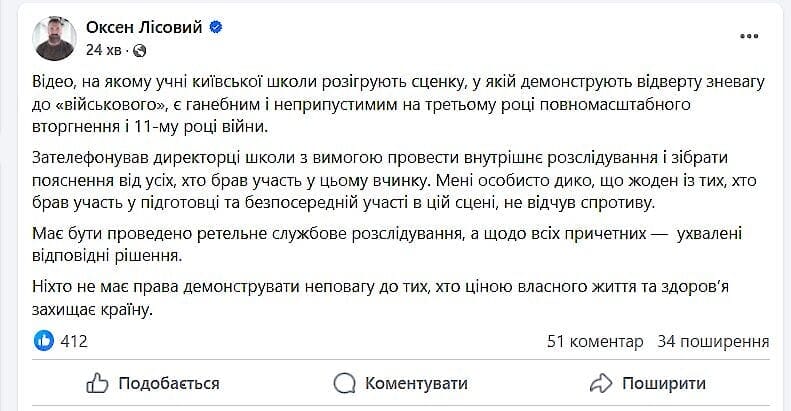Open the post's three-dot options menu

tap(749, 36)
